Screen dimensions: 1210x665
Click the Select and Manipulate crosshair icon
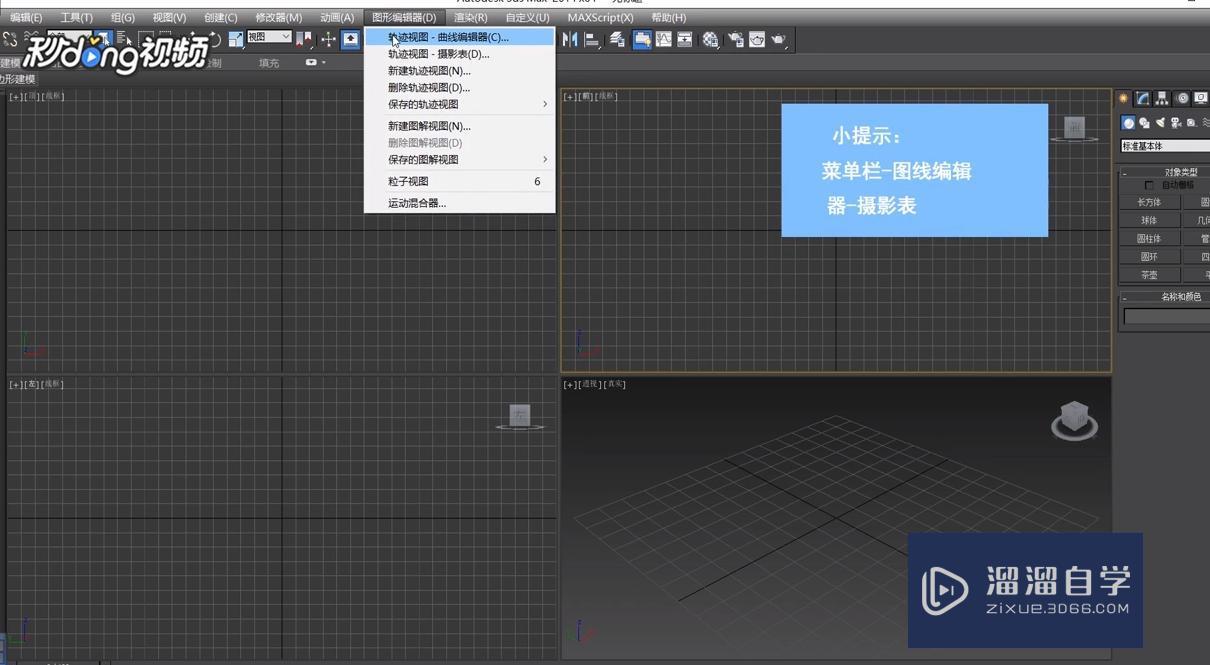point(328,39)
